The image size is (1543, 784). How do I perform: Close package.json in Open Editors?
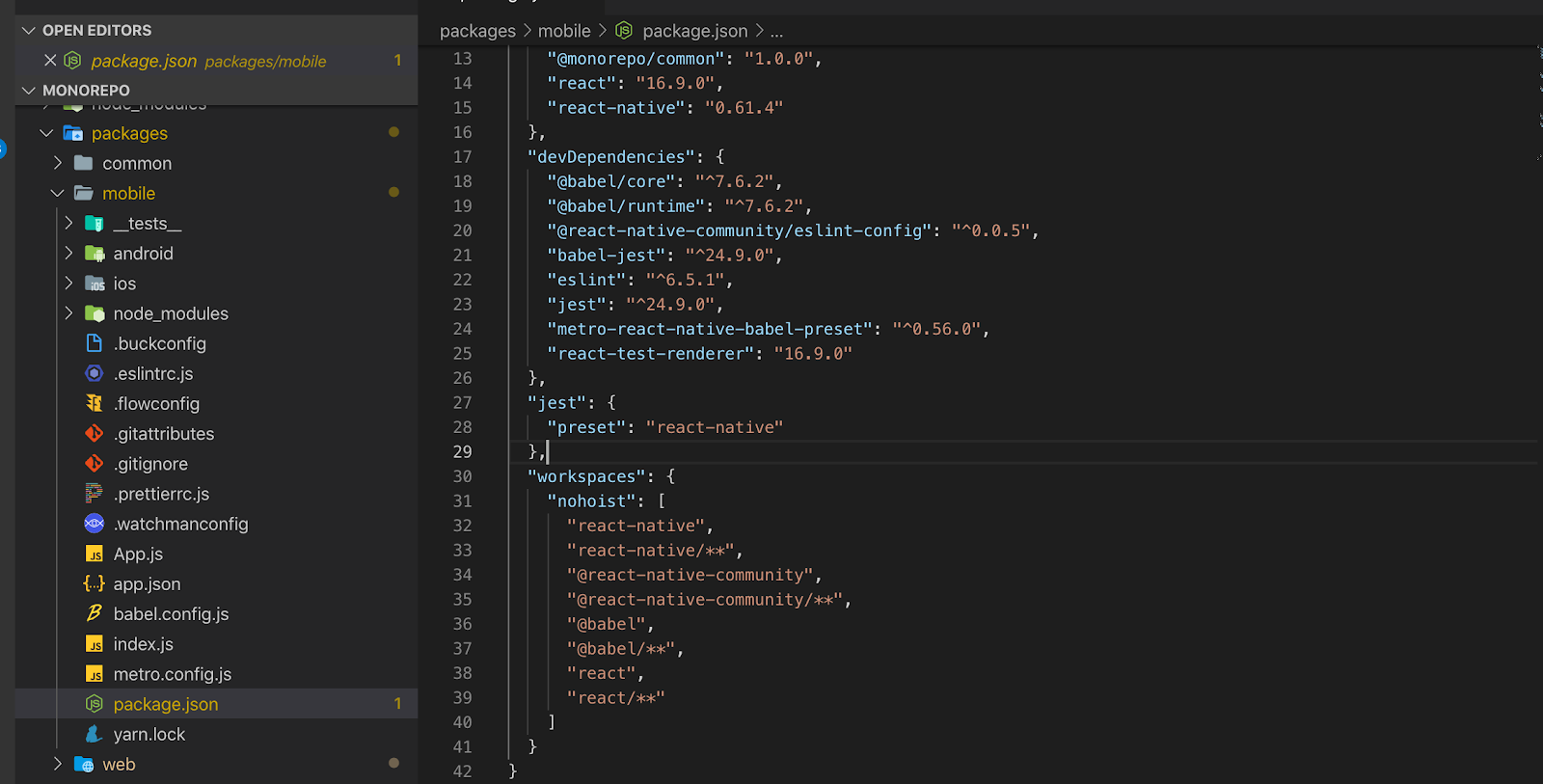50,61
